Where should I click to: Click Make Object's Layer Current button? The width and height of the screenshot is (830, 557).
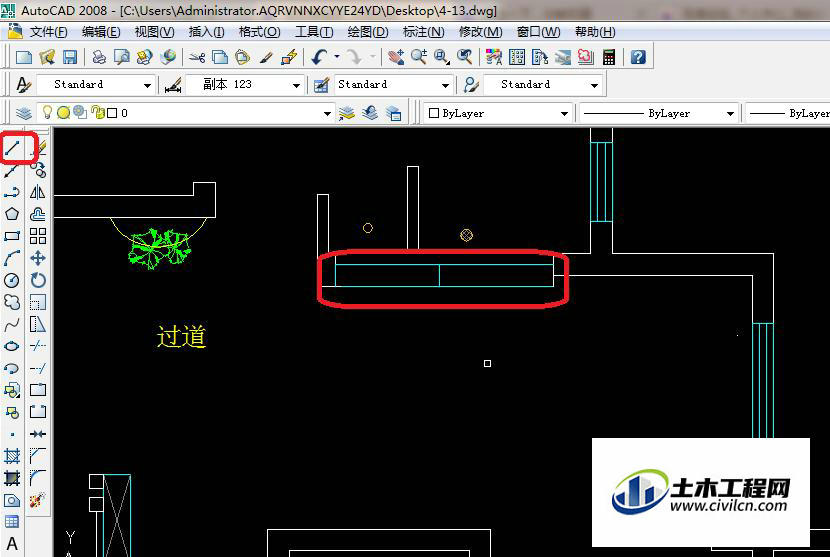(347, 113)
